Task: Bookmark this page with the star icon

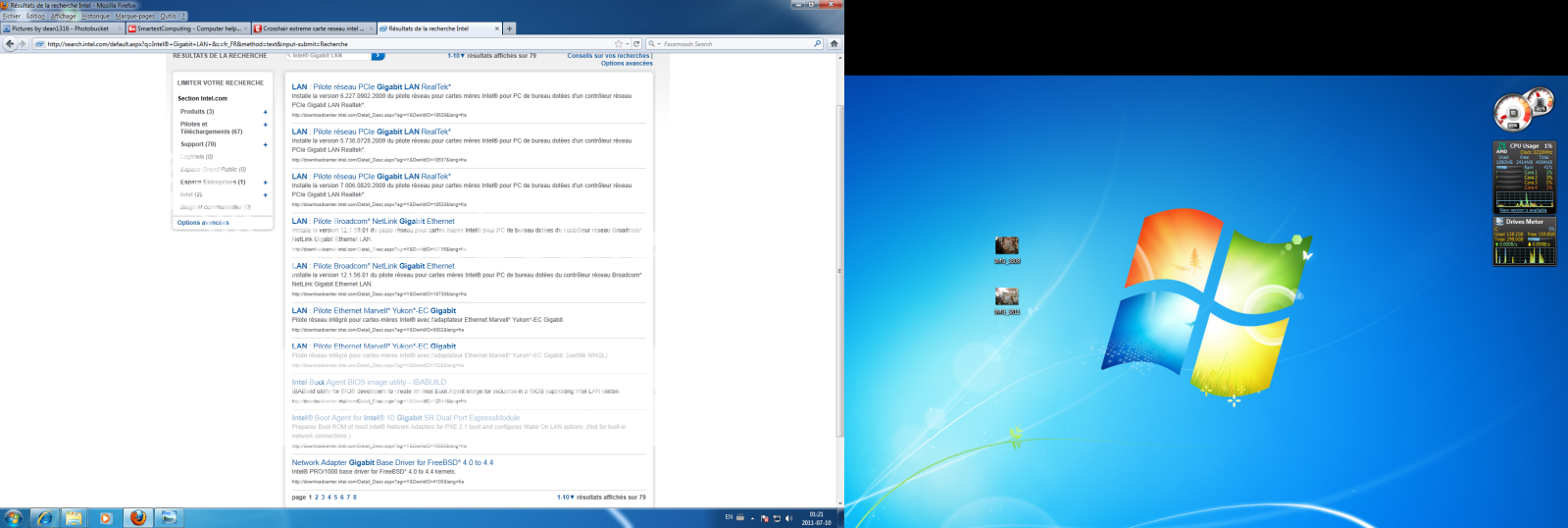Action: (618, 43)
